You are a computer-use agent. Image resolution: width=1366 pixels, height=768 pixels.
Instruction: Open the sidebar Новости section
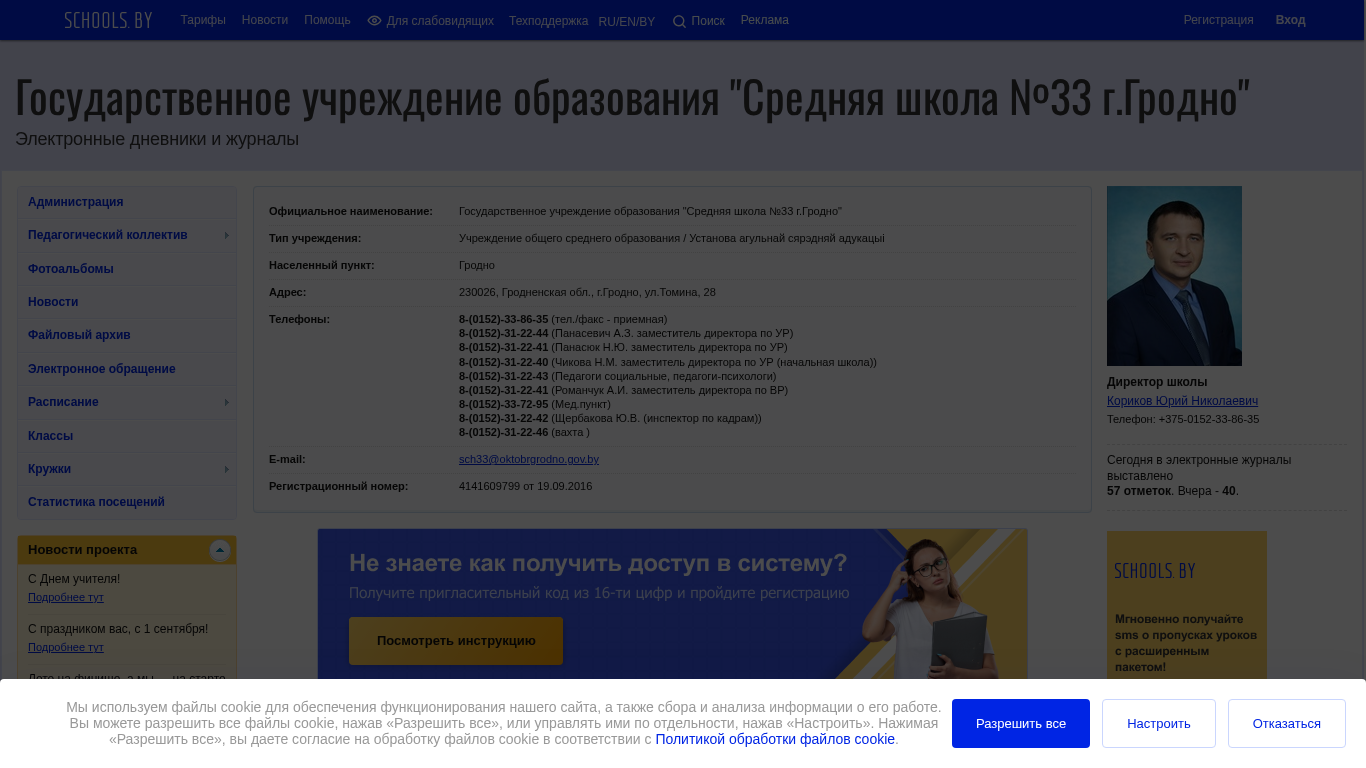pyautogui.click(x=127, y=302)
